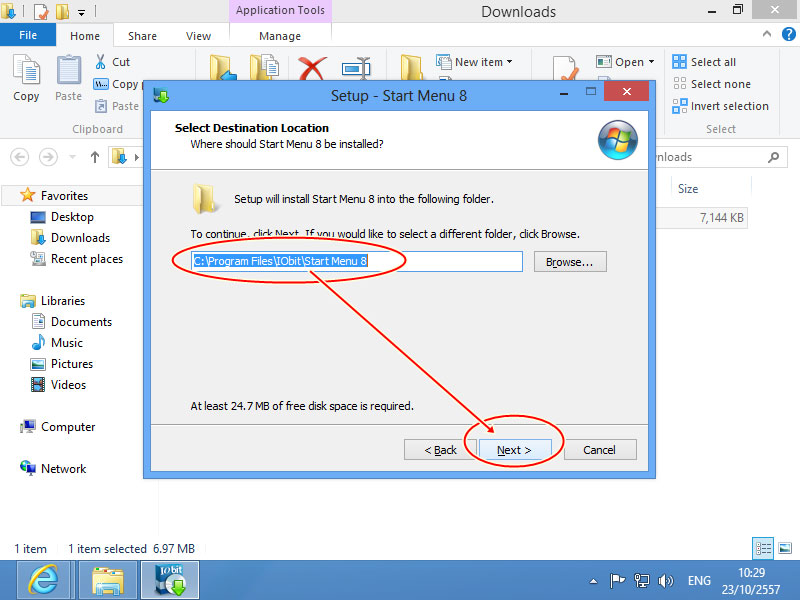Select Pictures in the navigation pane
The image size is (800, 600).
point(71,363)
